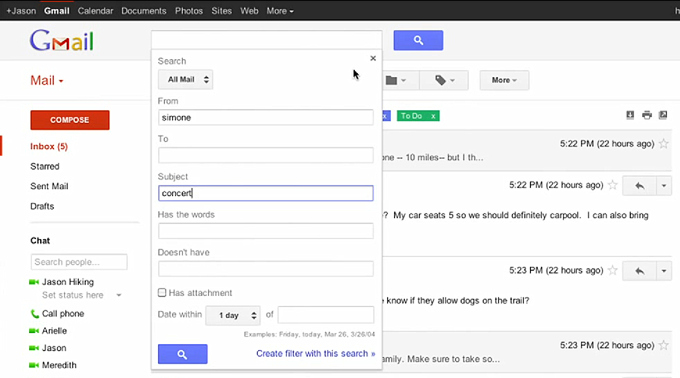Remove the To Do label x
The width and height of the screenshot is (680, 378).
point(433,116)
